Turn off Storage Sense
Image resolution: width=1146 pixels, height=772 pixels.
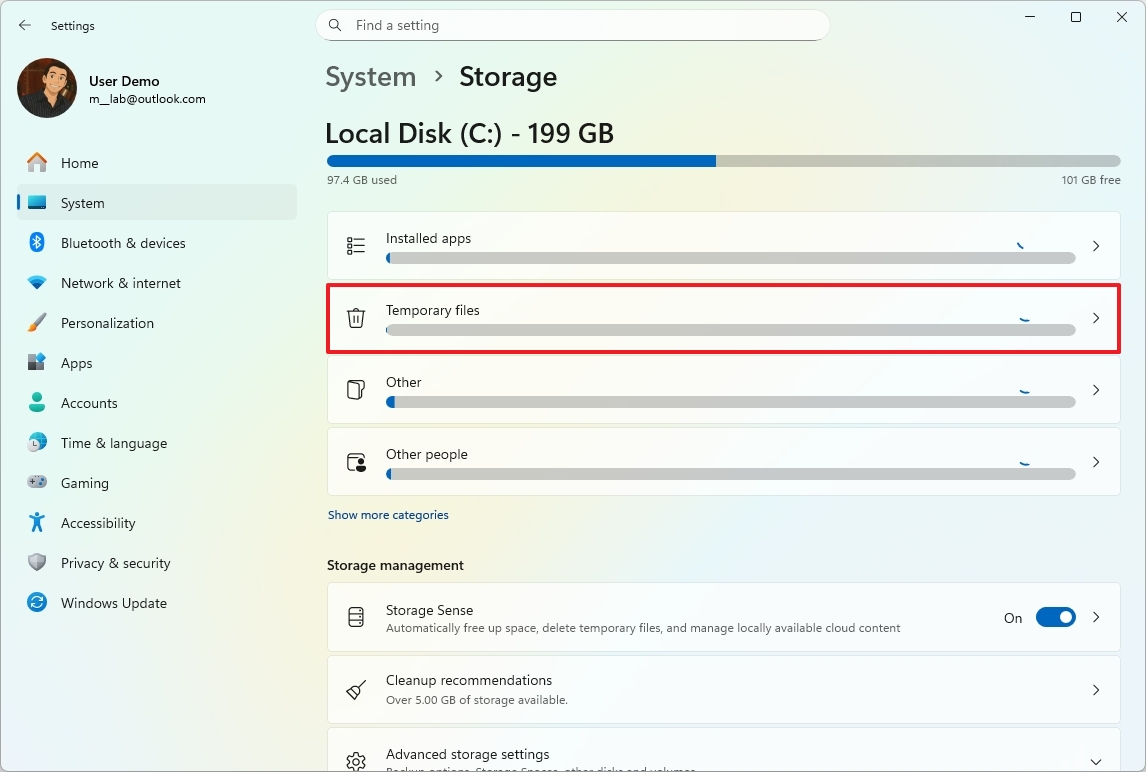pos(1055,617)
